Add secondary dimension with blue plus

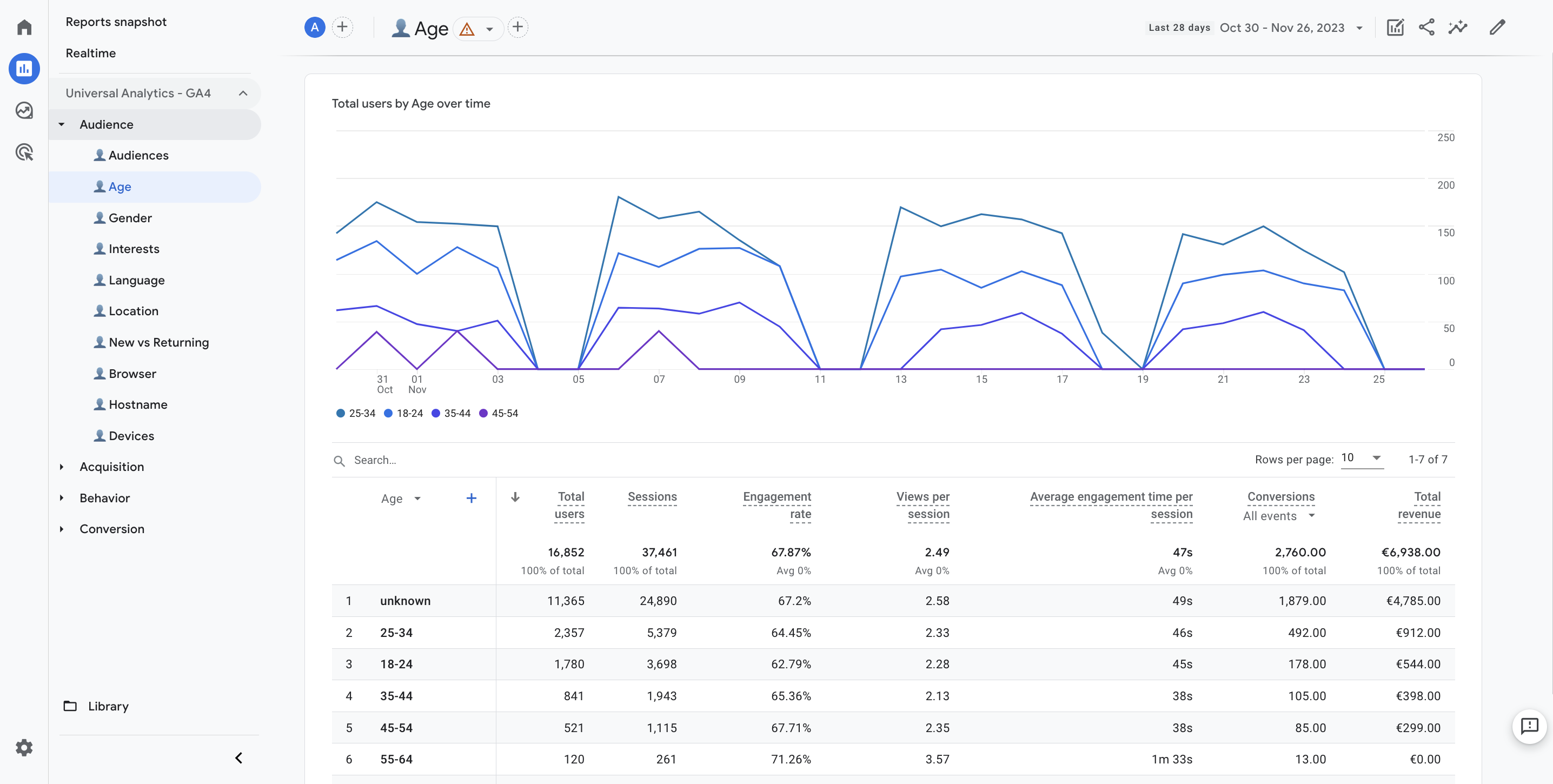tap(472, 499)
